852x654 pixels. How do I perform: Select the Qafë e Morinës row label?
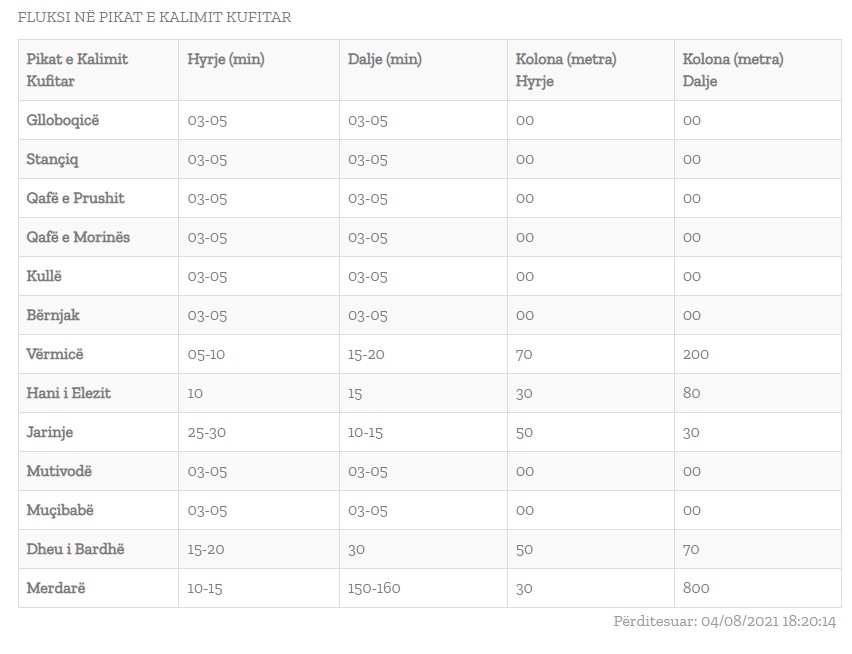(78, 237)
